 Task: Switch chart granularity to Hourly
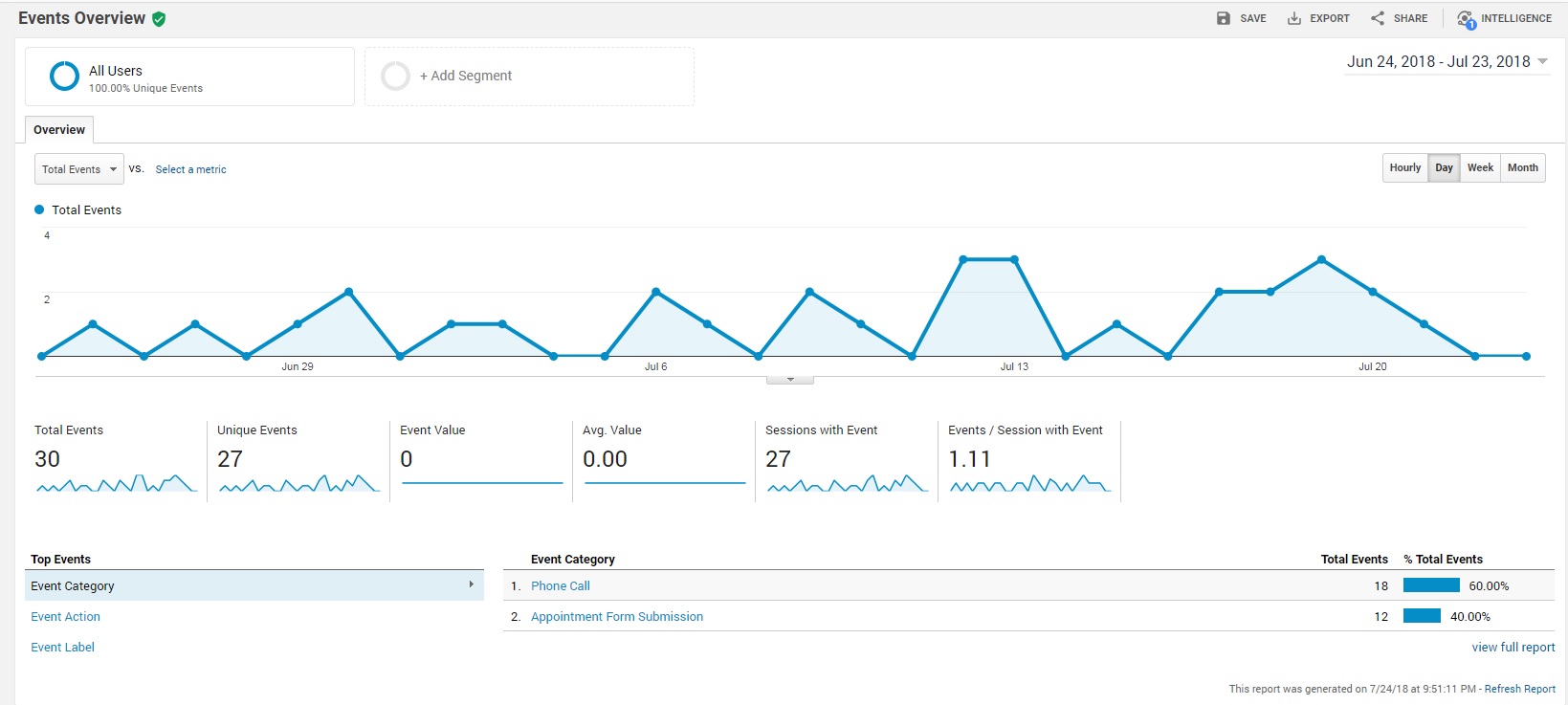click(x=1404, y=167)
